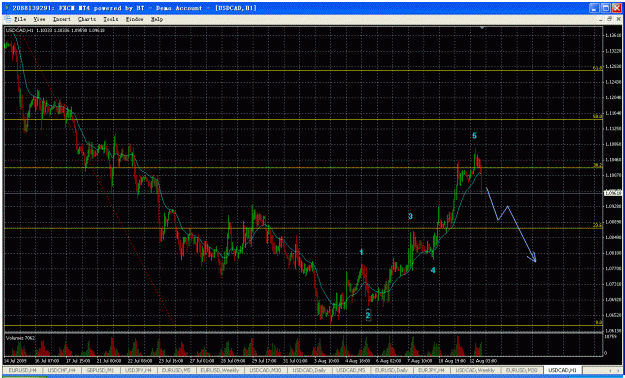Open the View menu
The height and width of the screenshot is (378, 625).
pos(39,19)
